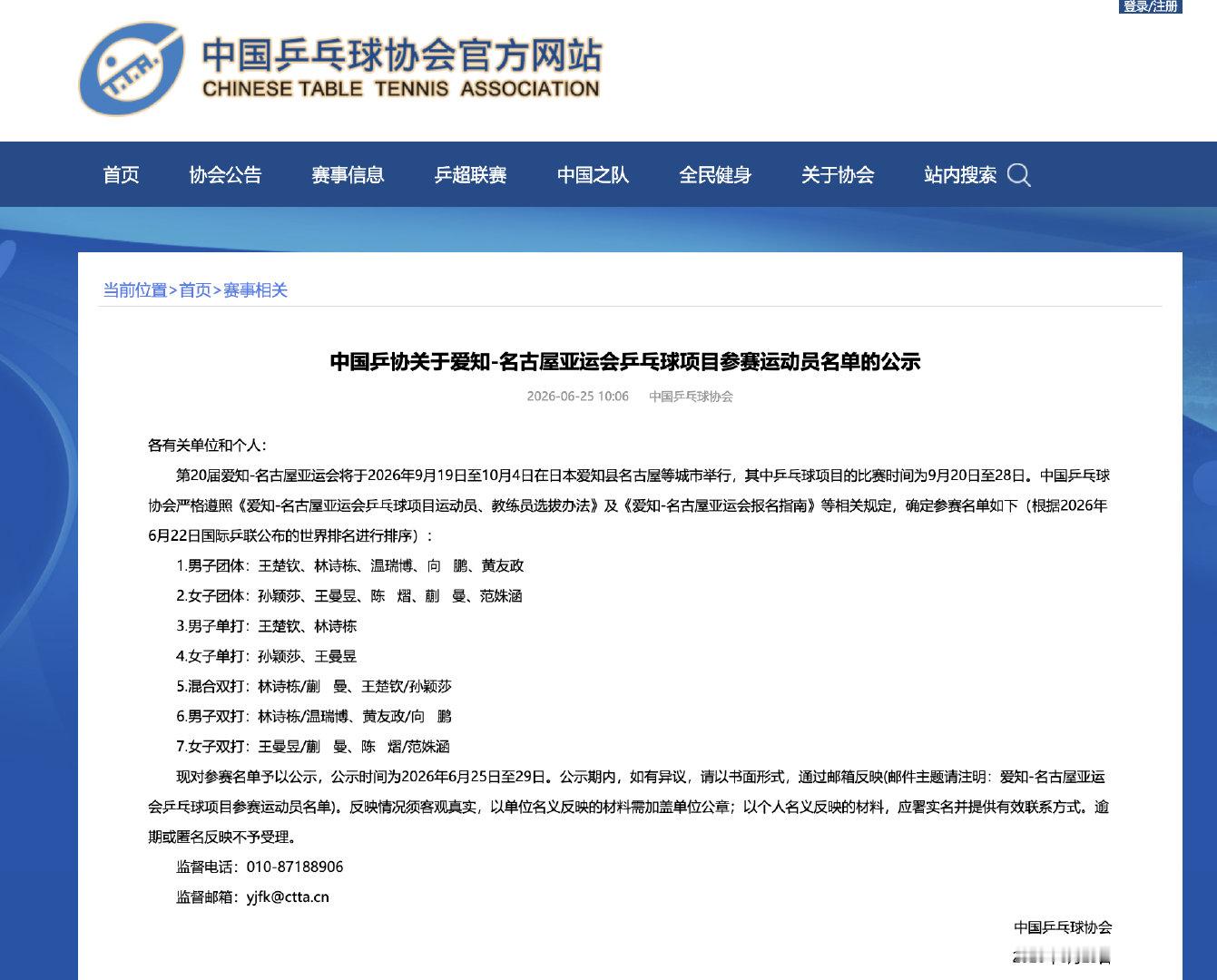Viewport: 1217px width, 980px height.
Task: Click the article headline about 亚运会参赛运动员名单
Action: coord(625,362)
